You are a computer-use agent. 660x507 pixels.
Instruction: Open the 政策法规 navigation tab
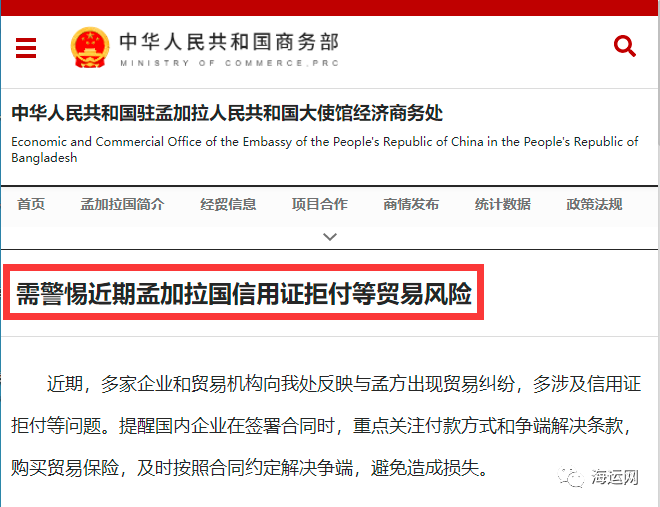pyautogui.click(x=594, y=204)
